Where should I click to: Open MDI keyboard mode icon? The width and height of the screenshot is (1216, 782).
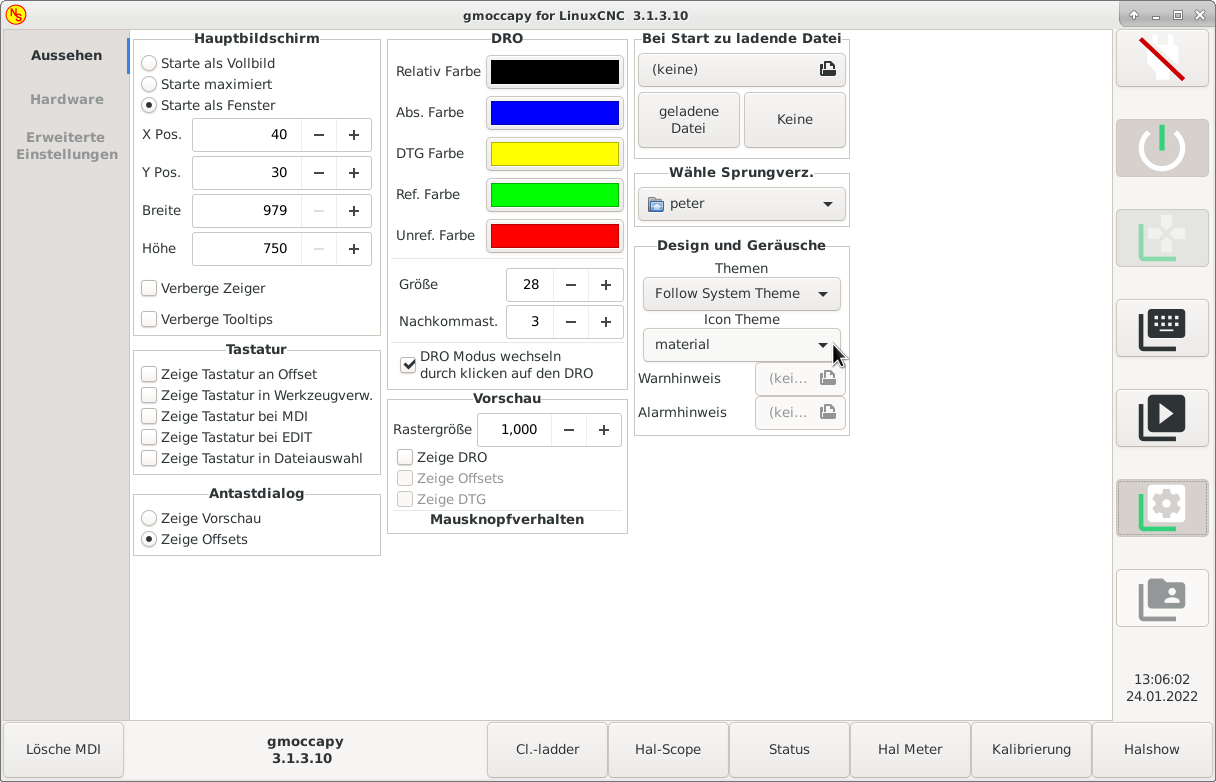[x=1162, y=328]
